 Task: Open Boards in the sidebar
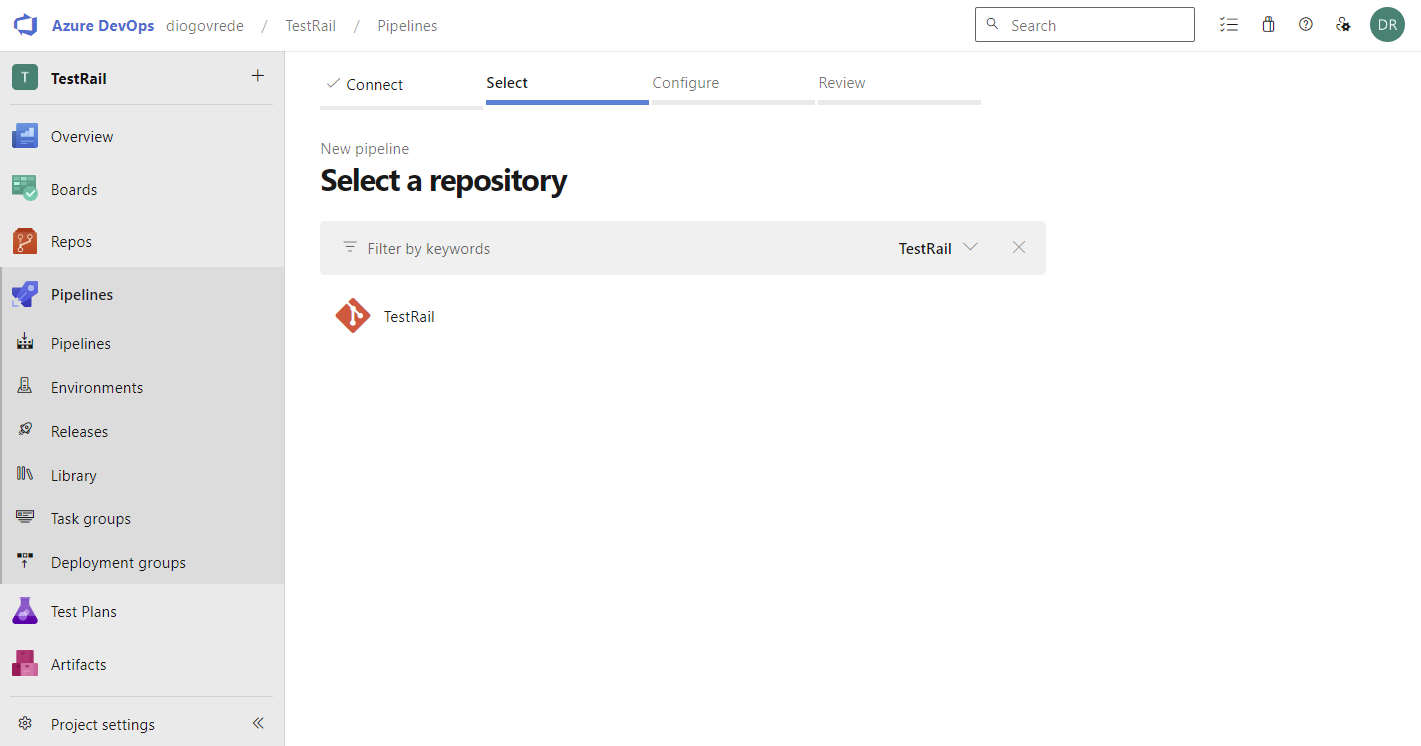tap(74, 190)
